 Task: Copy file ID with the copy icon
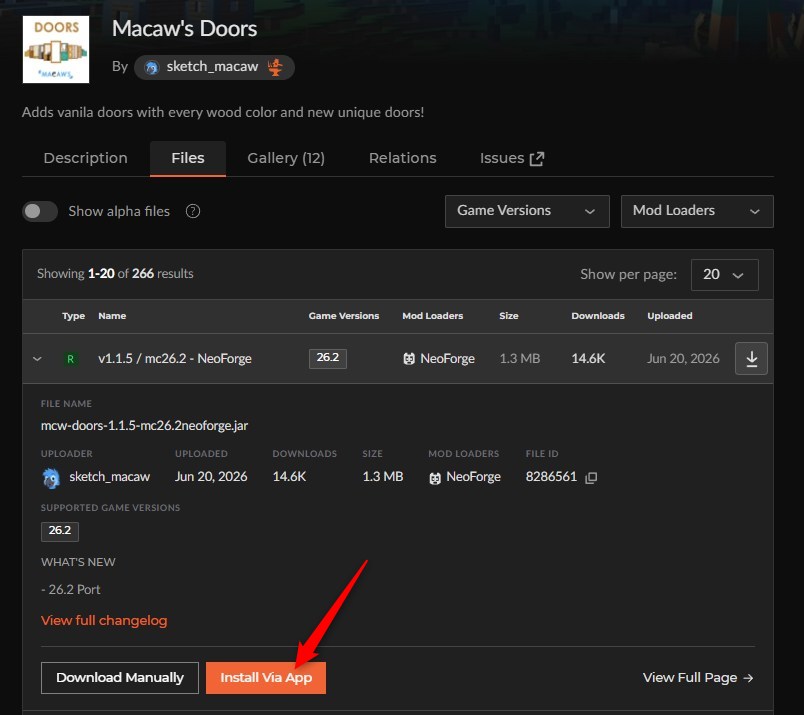pos(591,478)
